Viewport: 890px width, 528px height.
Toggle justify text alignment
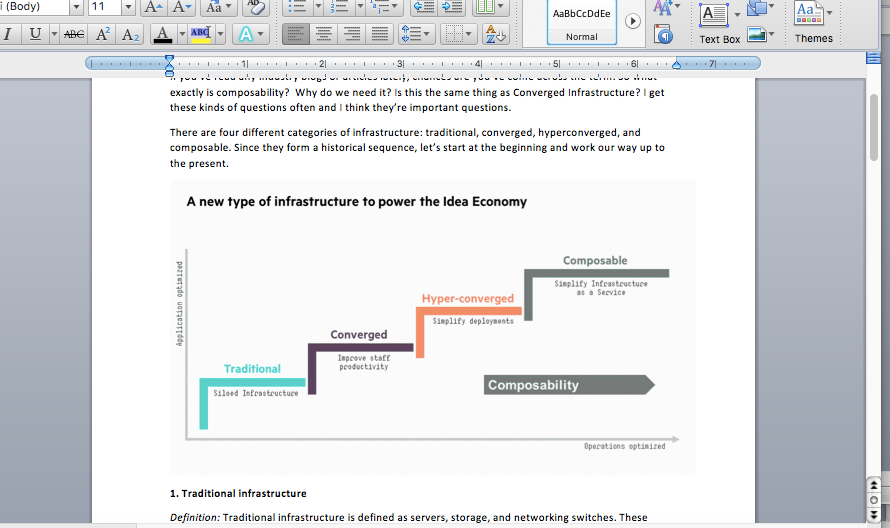click(380, 34)
